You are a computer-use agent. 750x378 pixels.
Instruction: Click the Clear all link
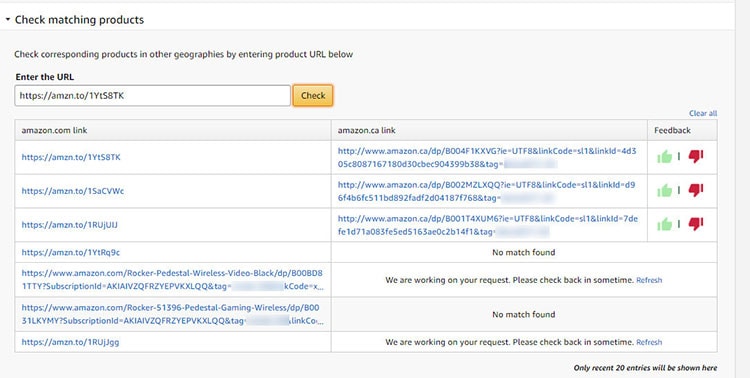pyautogui.click(x=703, y=113)
